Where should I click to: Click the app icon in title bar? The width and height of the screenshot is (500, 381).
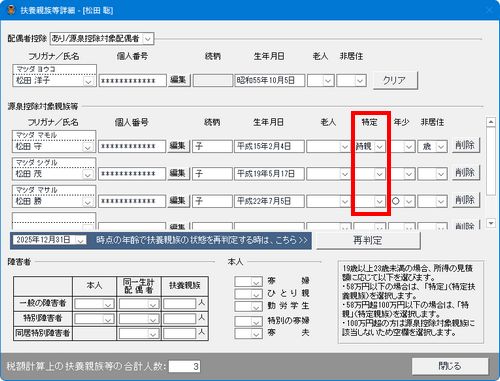(11, 10)
